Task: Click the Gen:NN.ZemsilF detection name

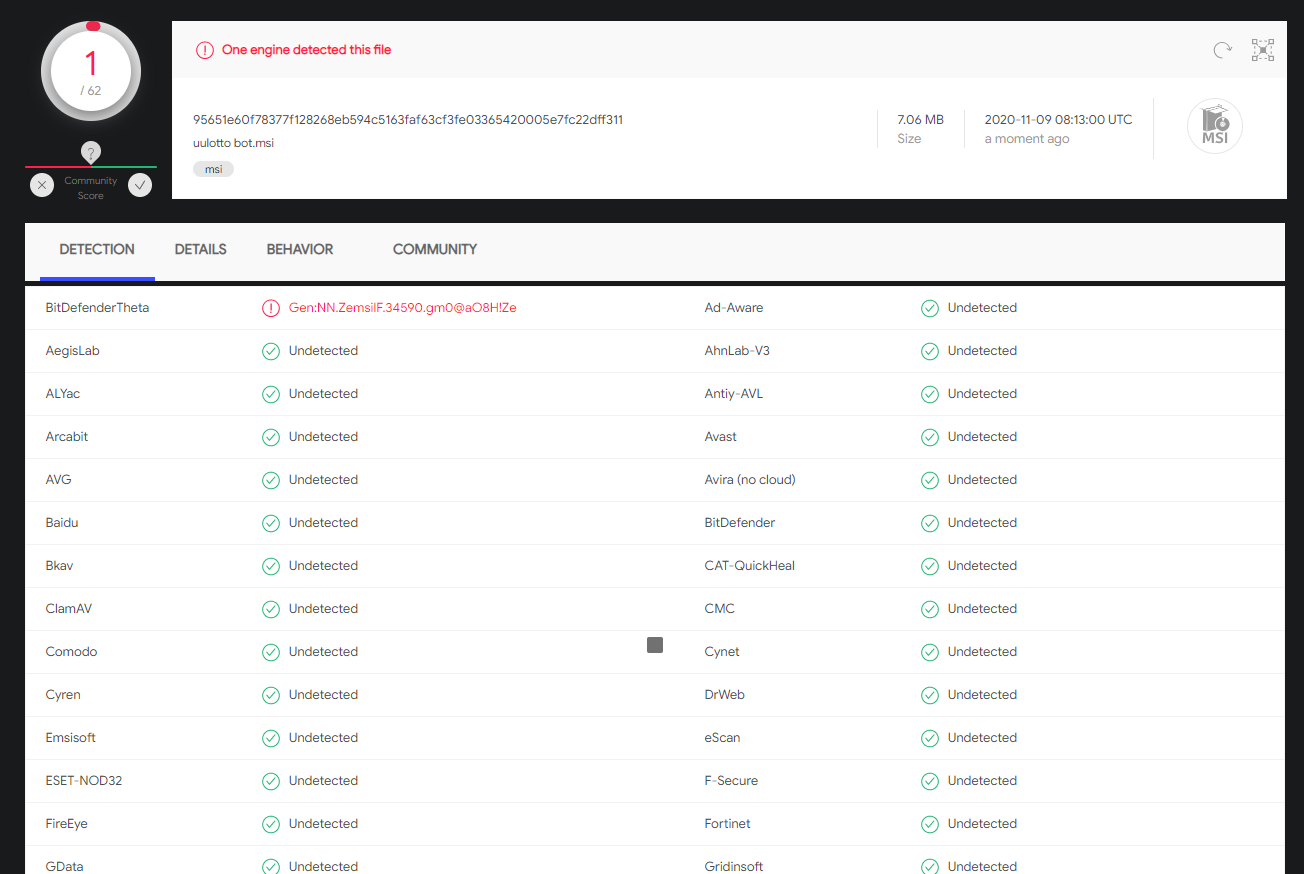Action: tap(403, 308)
